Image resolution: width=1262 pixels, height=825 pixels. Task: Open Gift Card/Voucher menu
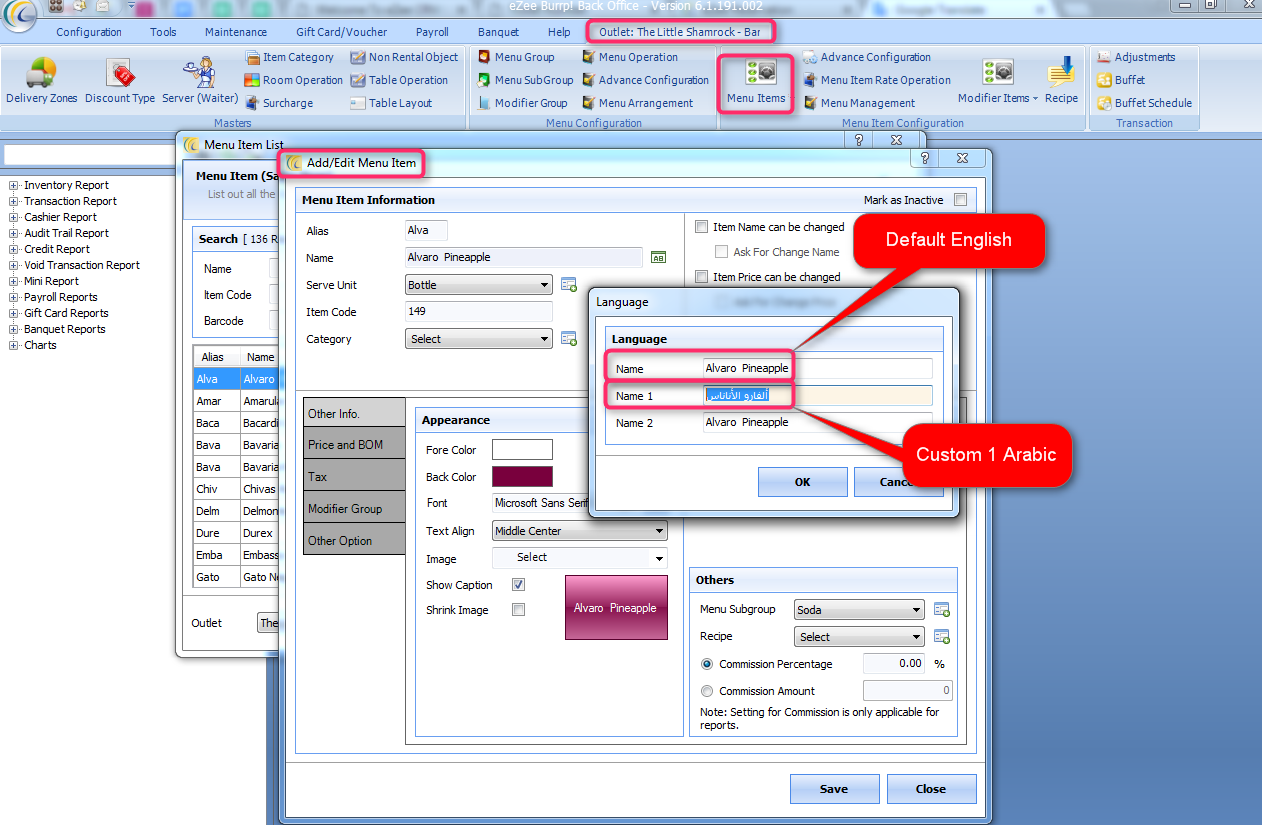[342, 32]
